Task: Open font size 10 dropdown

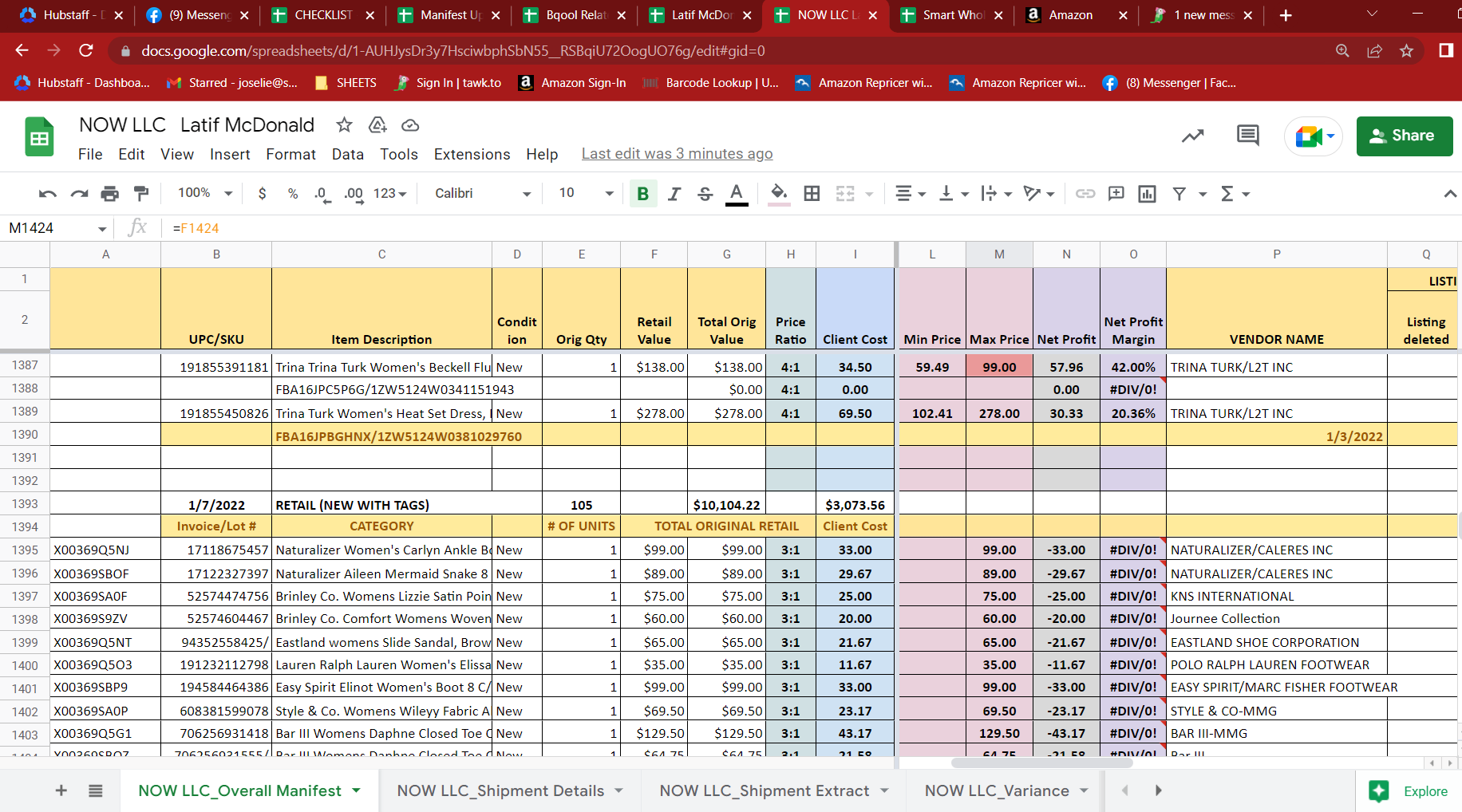Action: [586, 194]
